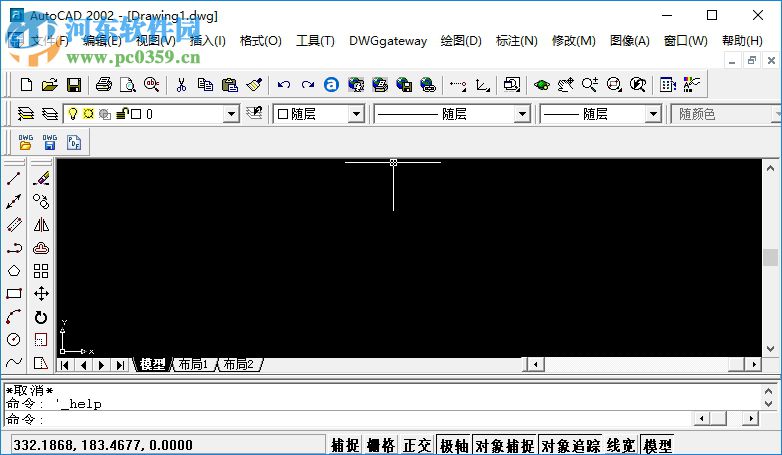
Task: Switch to 布局1 layout tab
Action: (194, 365)
